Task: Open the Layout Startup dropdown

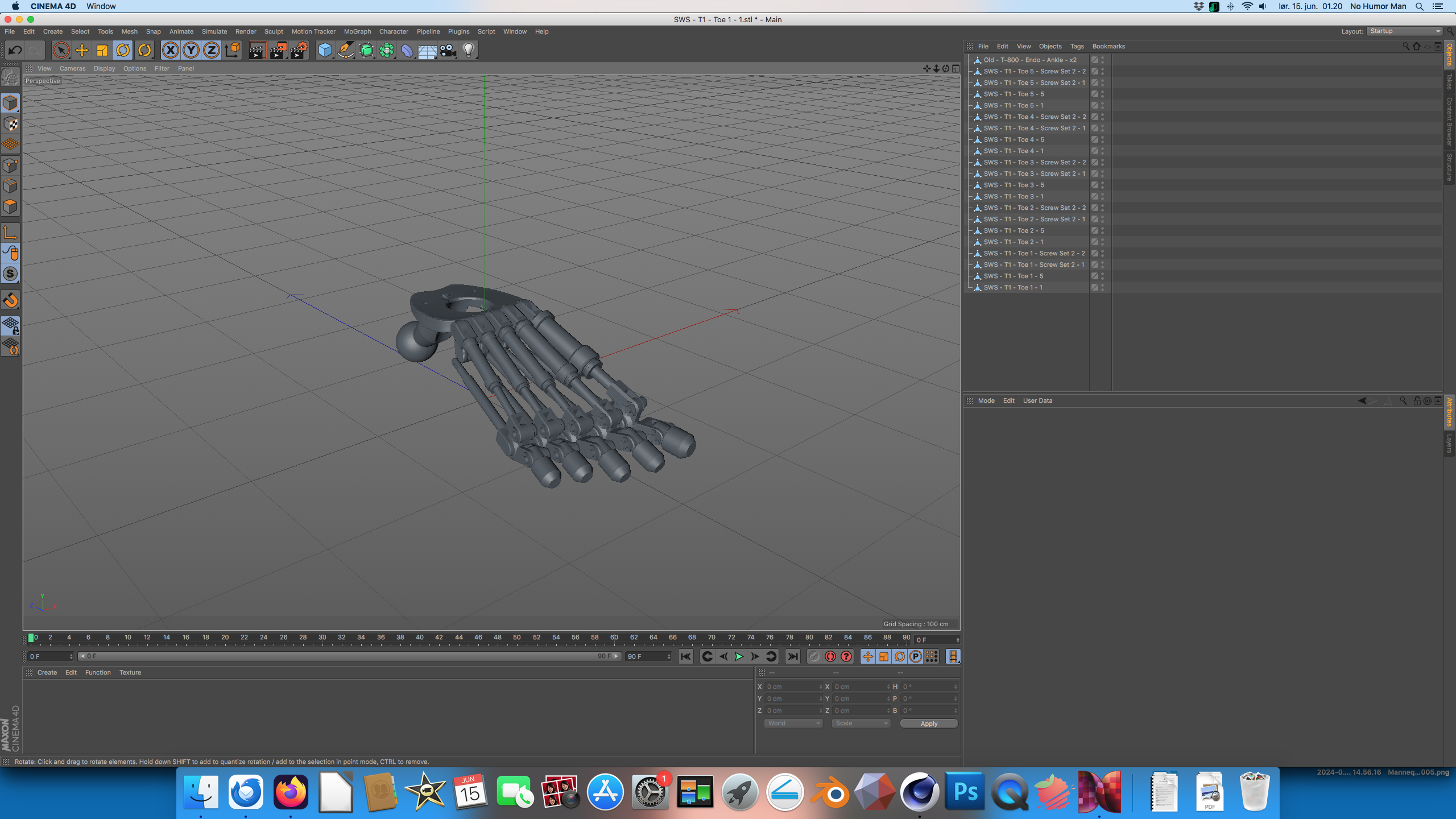Action: [x=1404, y=31]
